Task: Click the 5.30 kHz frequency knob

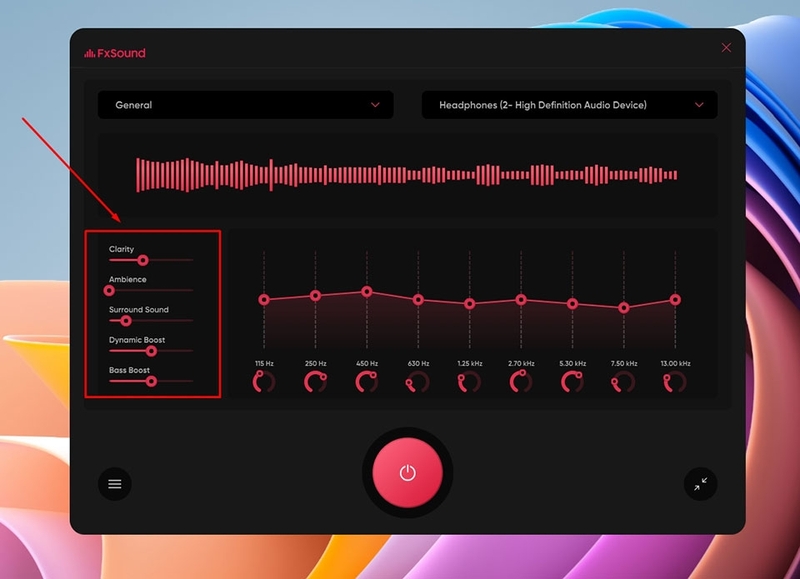Action: tap(572, 382)
